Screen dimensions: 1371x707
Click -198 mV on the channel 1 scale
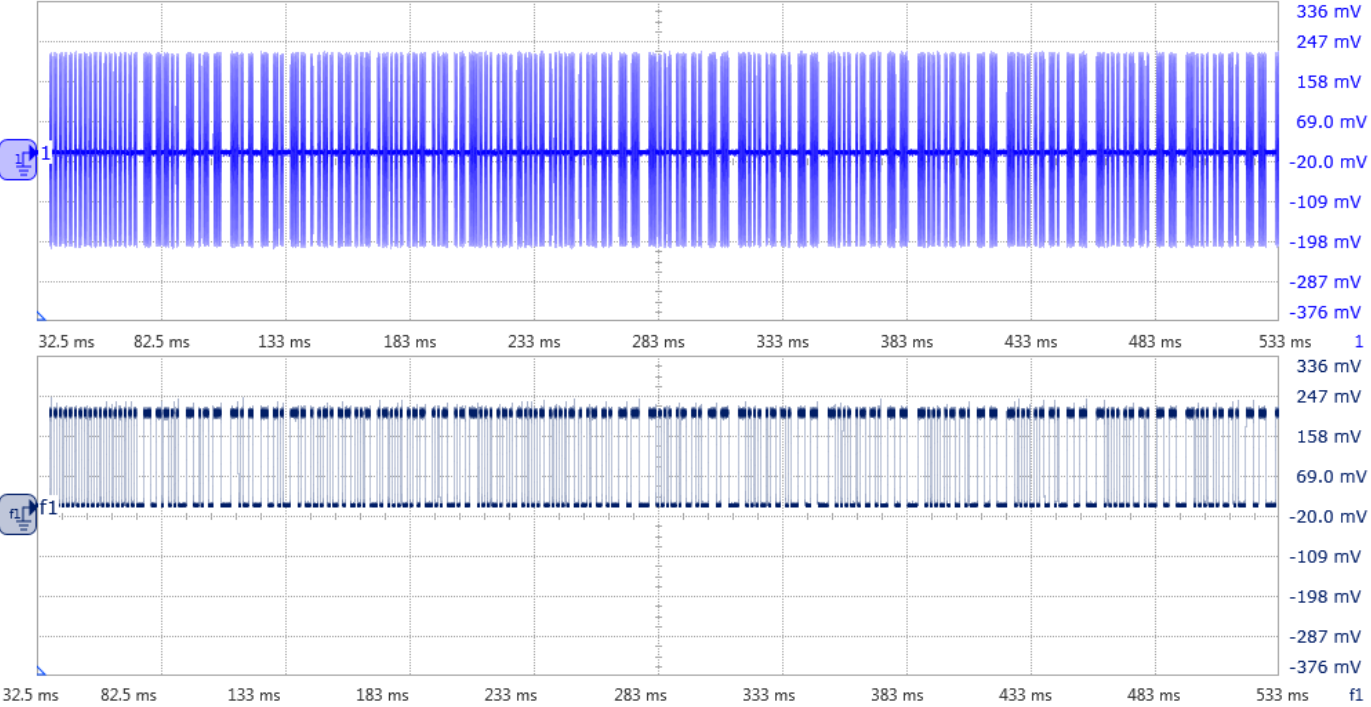[x=1326, y=242]
